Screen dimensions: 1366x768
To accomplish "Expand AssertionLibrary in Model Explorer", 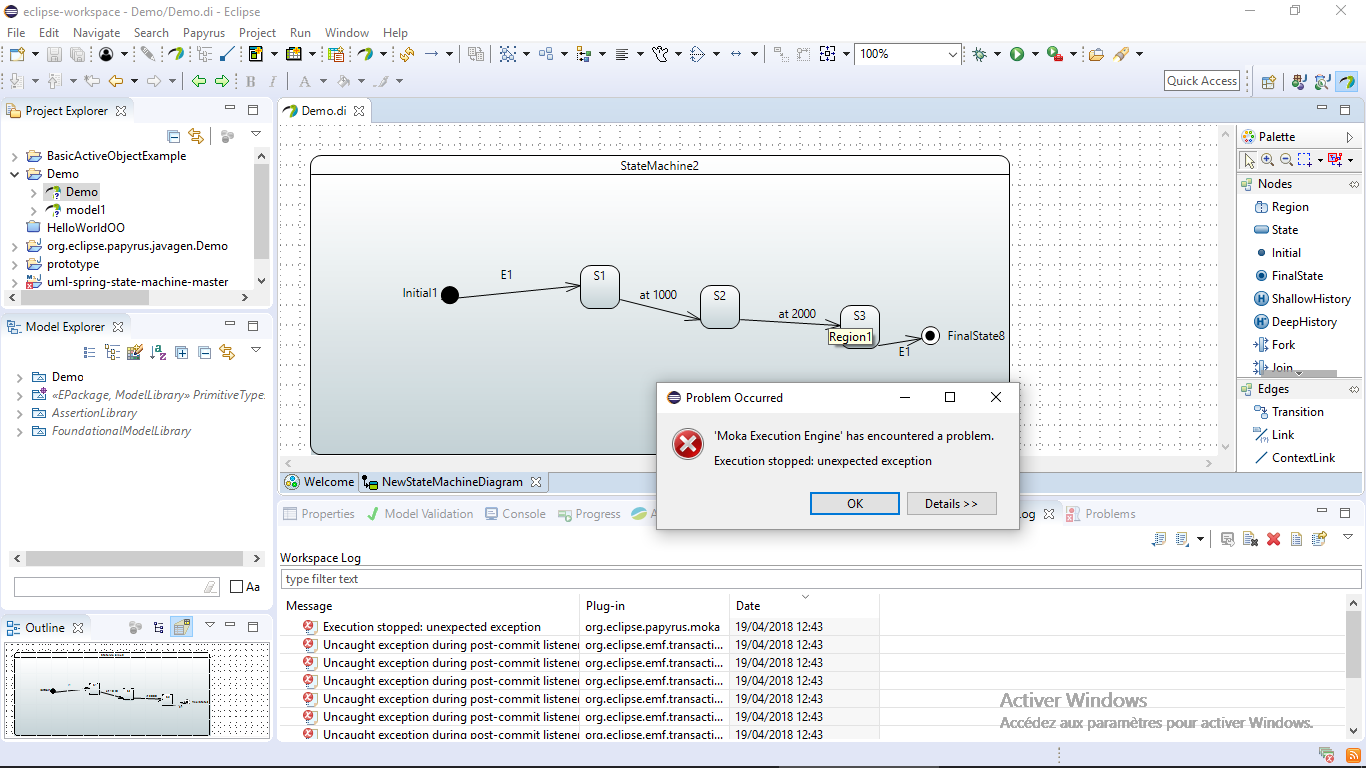I will [x=19, y=413].
